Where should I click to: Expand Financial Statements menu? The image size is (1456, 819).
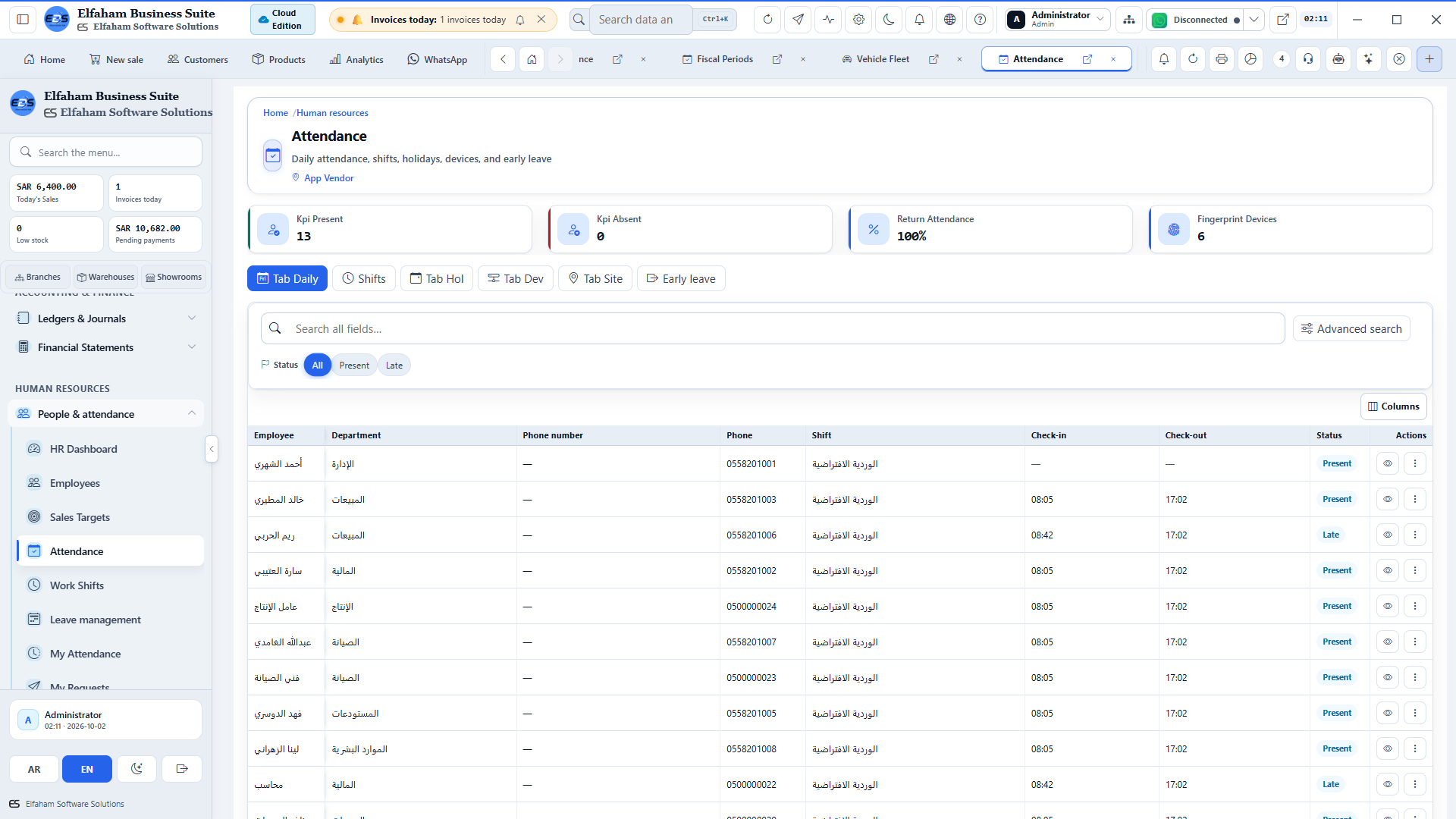coord(106,347)
